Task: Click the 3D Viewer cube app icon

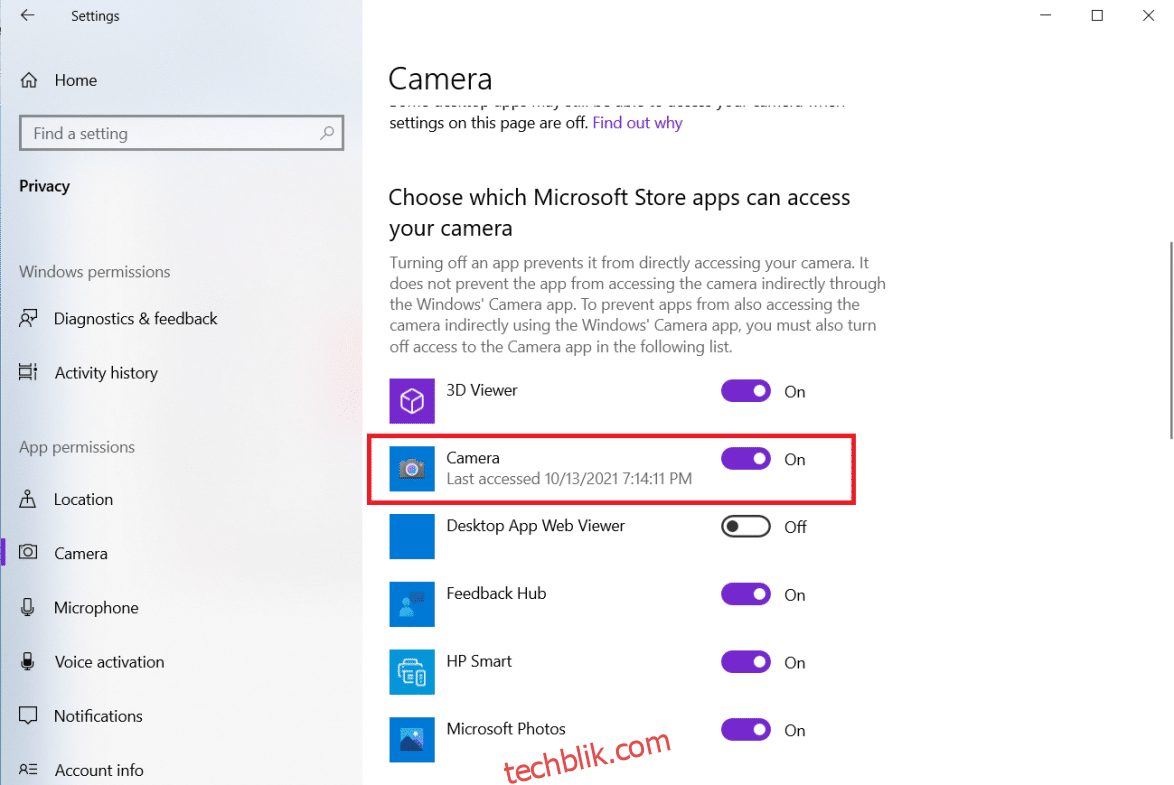Action: [412, 401]
